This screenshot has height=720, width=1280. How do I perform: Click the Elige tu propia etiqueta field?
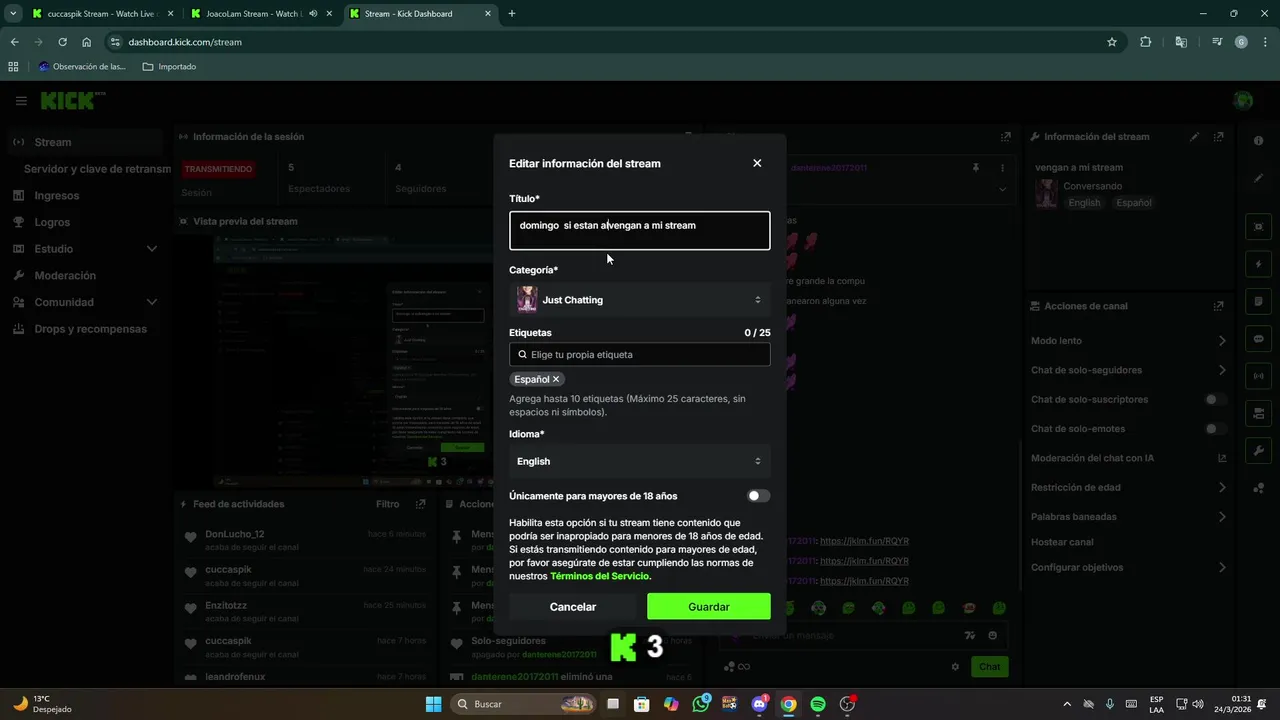point(640,354)
